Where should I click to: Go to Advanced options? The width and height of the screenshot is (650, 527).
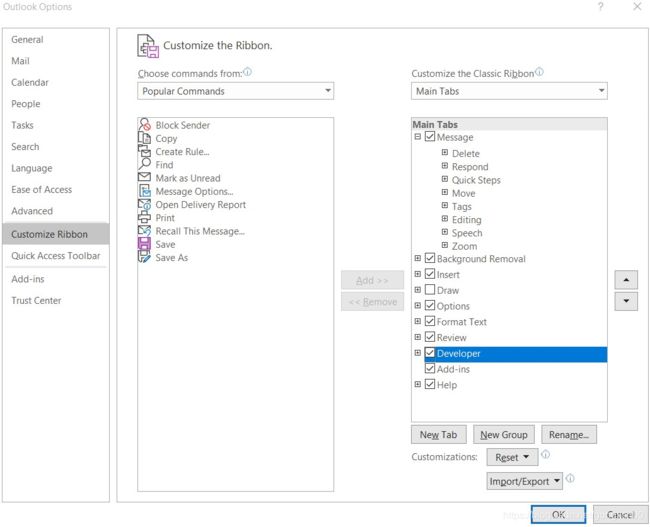pos(56,211)
